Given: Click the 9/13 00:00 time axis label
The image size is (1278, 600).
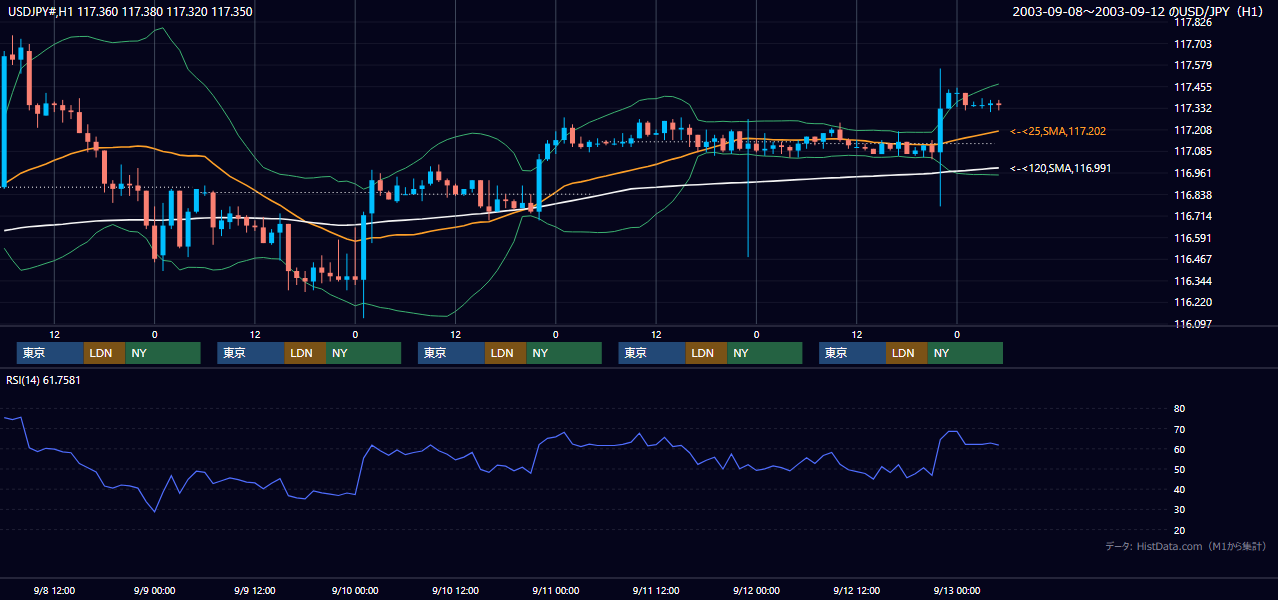Looking at the screenshot, I should [x=956, y=591].
